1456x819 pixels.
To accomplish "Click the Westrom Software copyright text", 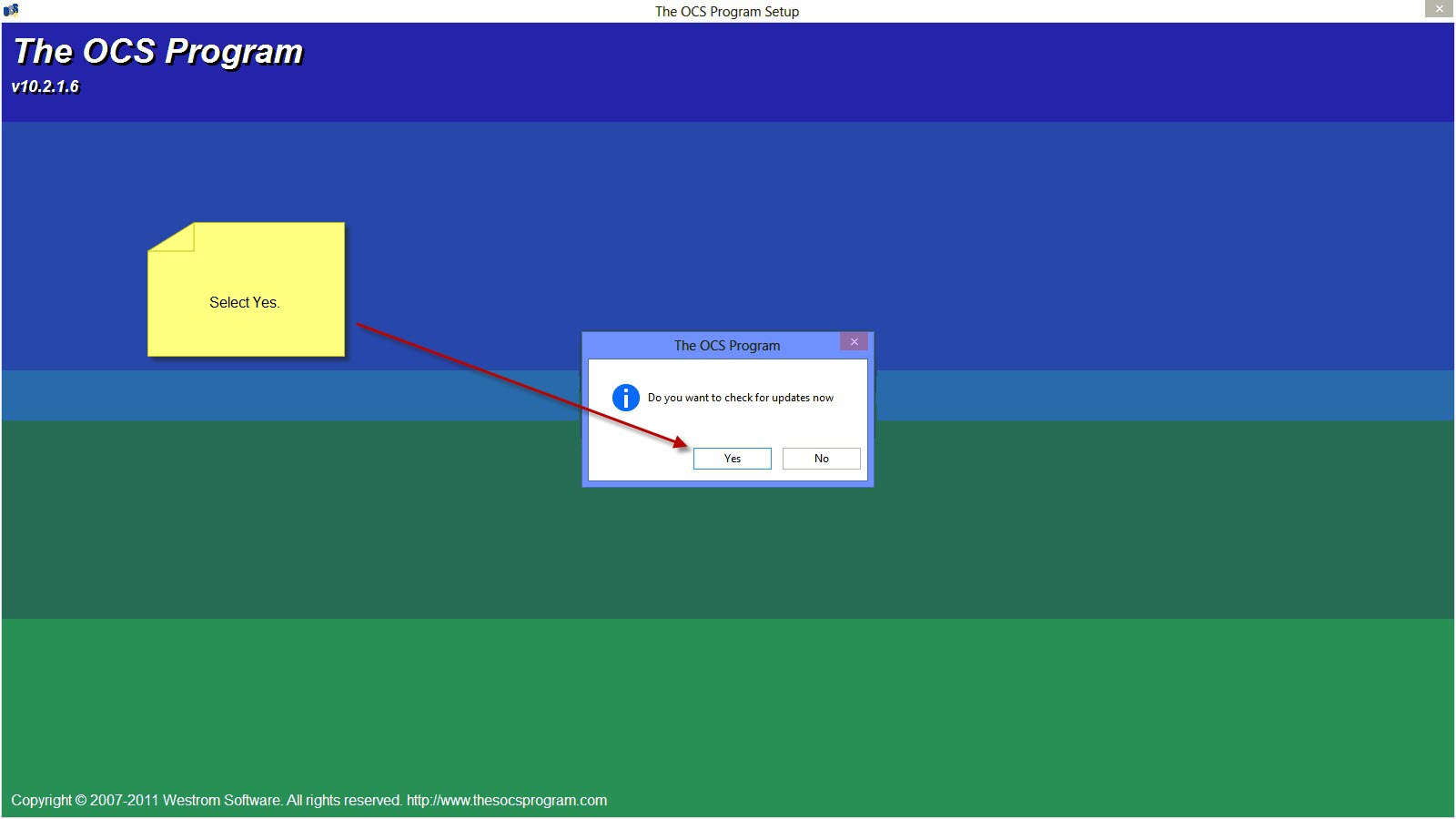I will (x=308, y=801).
